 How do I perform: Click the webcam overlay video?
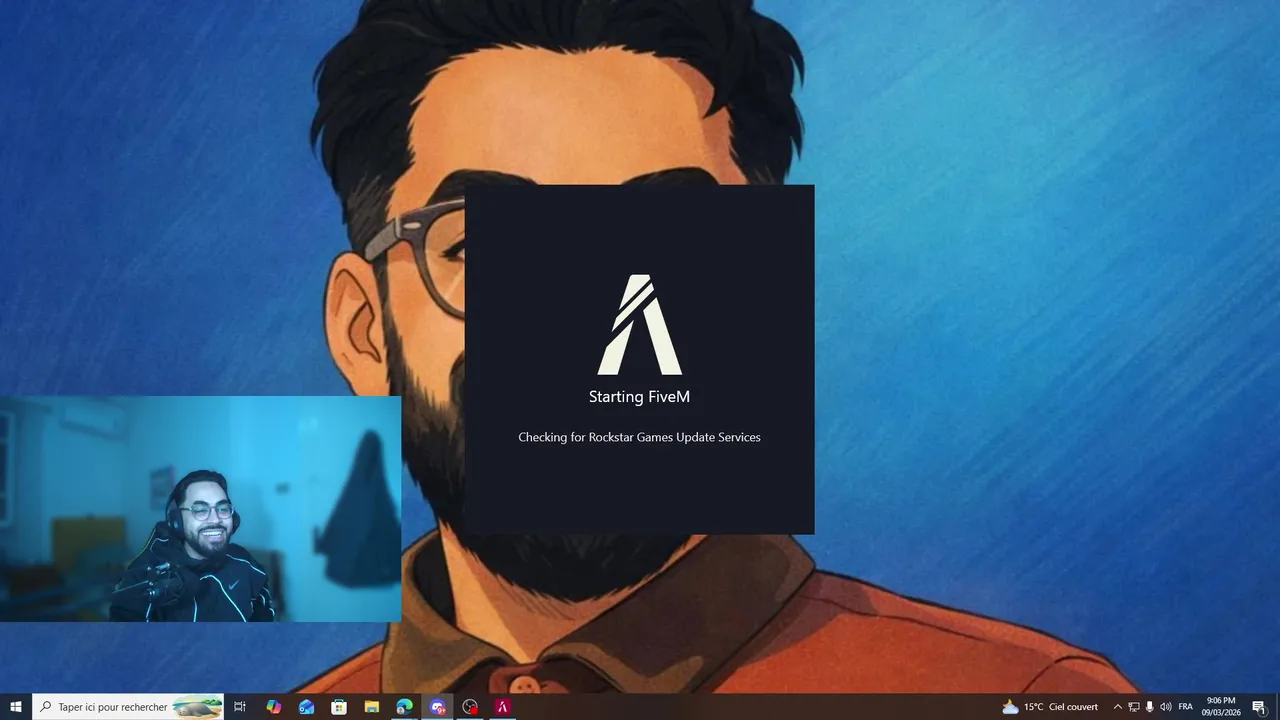[200, 509]
